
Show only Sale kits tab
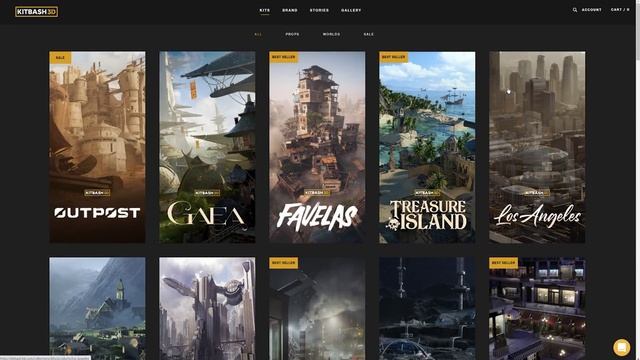pyautogui.click(x=369, y=34)
